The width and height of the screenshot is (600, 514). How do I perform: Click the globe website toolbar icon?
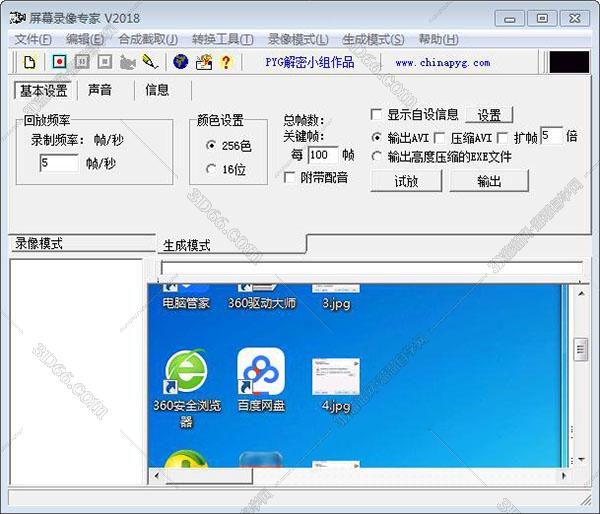point(181,62)
